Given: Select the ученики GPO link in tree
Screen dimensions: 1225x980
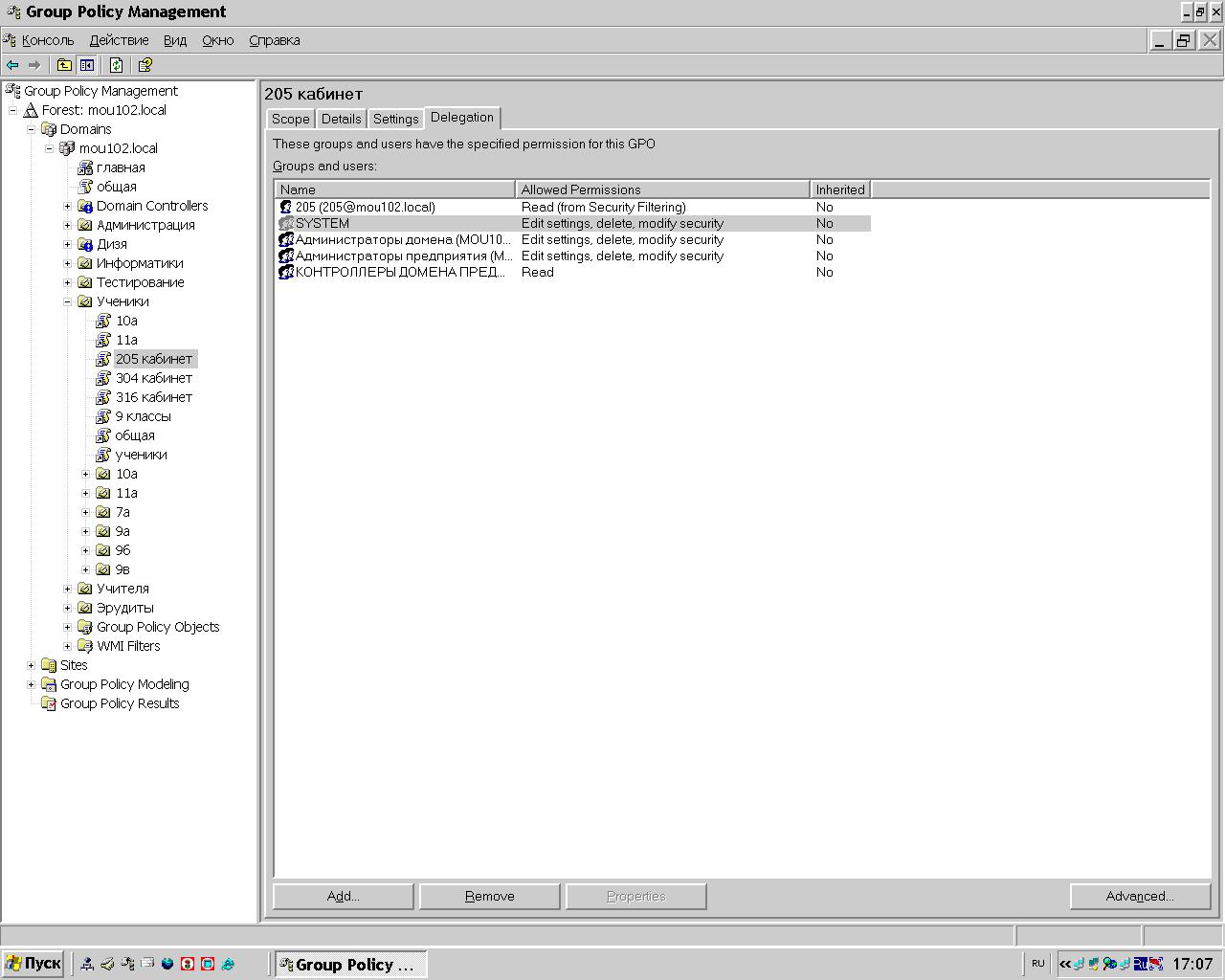Looking at the screenshot, I should [141, 455].
